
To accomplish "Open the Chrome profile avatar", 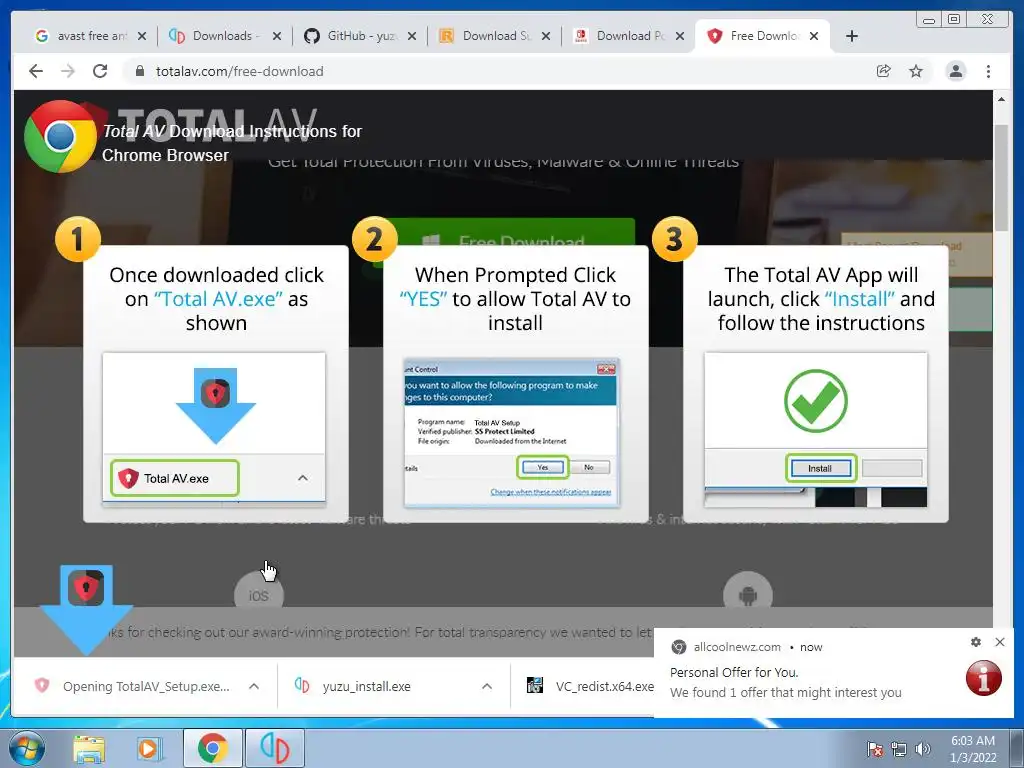I will (955, 71).
